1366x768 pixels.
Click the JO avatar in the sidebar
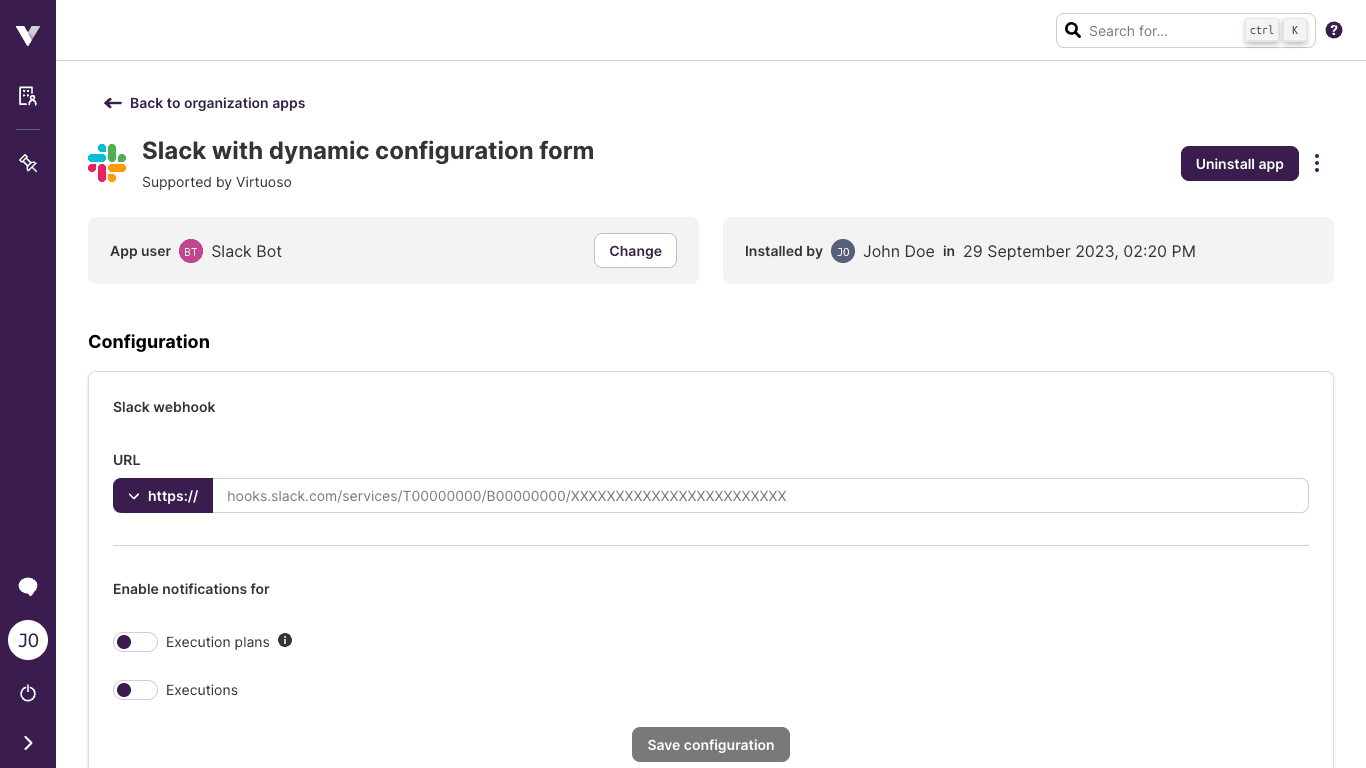point(28,640)
